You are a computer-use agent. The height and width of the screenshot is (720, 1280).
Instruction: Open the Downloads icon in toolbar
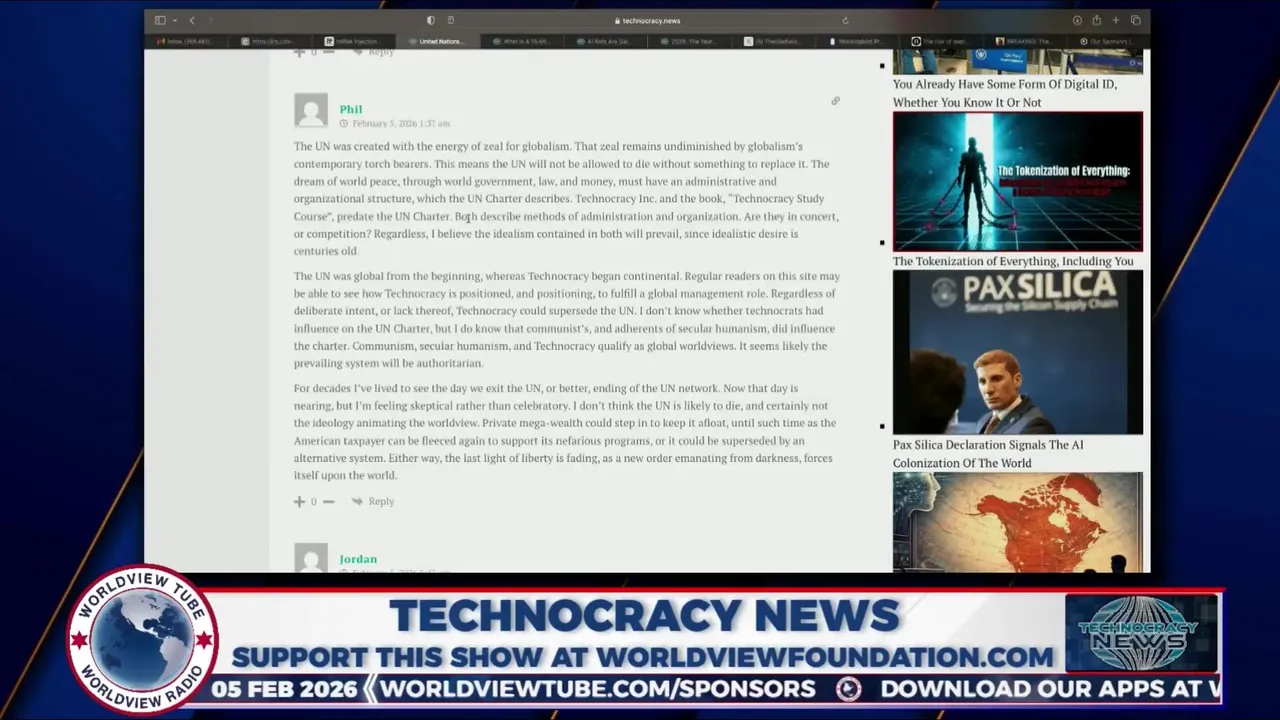click(x=1077, y=20)
